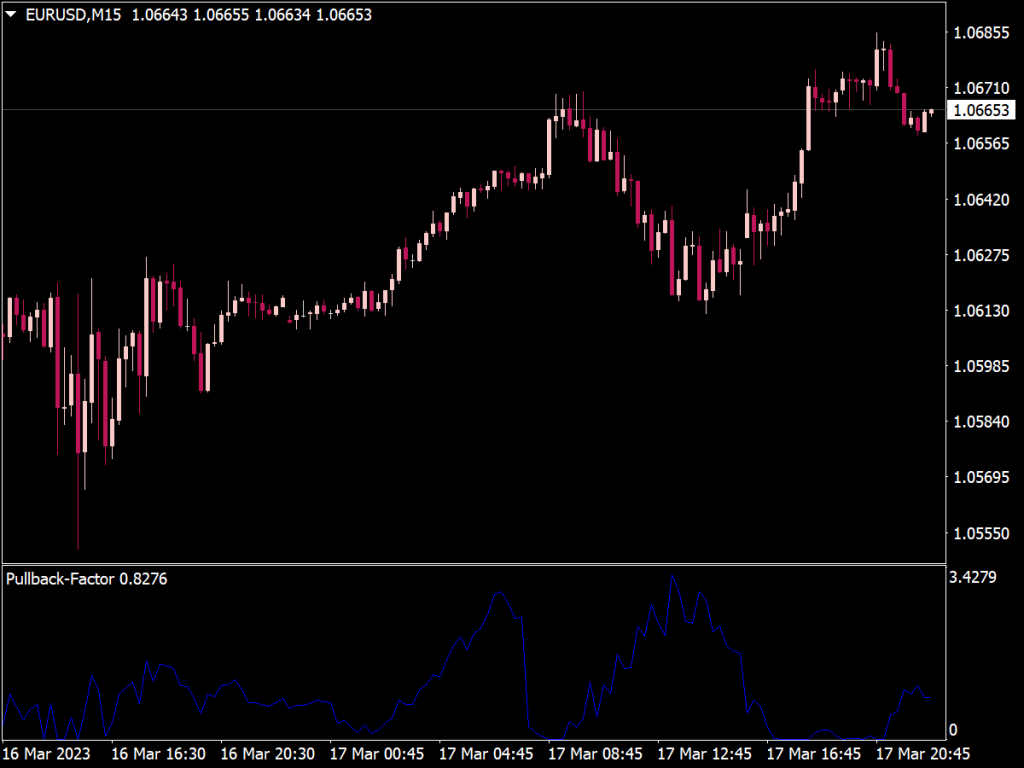Image resolution: width=1024 pixels, height=768 pixels.
Task: Click the 1.06855 price scale label
Action: 981,33
